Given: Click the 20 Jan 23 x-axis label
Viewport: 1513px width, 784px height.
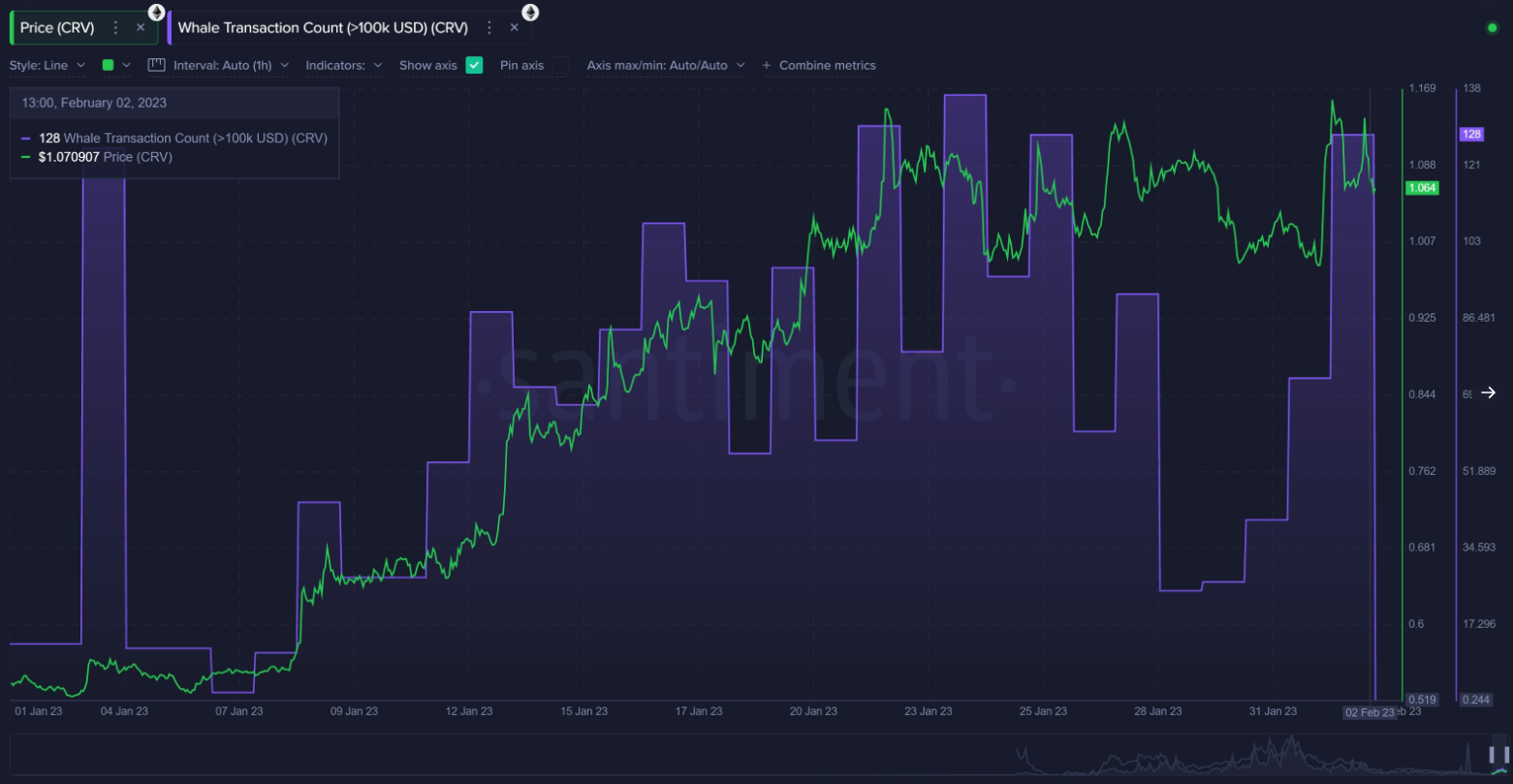Looking at the screenshot, I should [x=813, y=711].
